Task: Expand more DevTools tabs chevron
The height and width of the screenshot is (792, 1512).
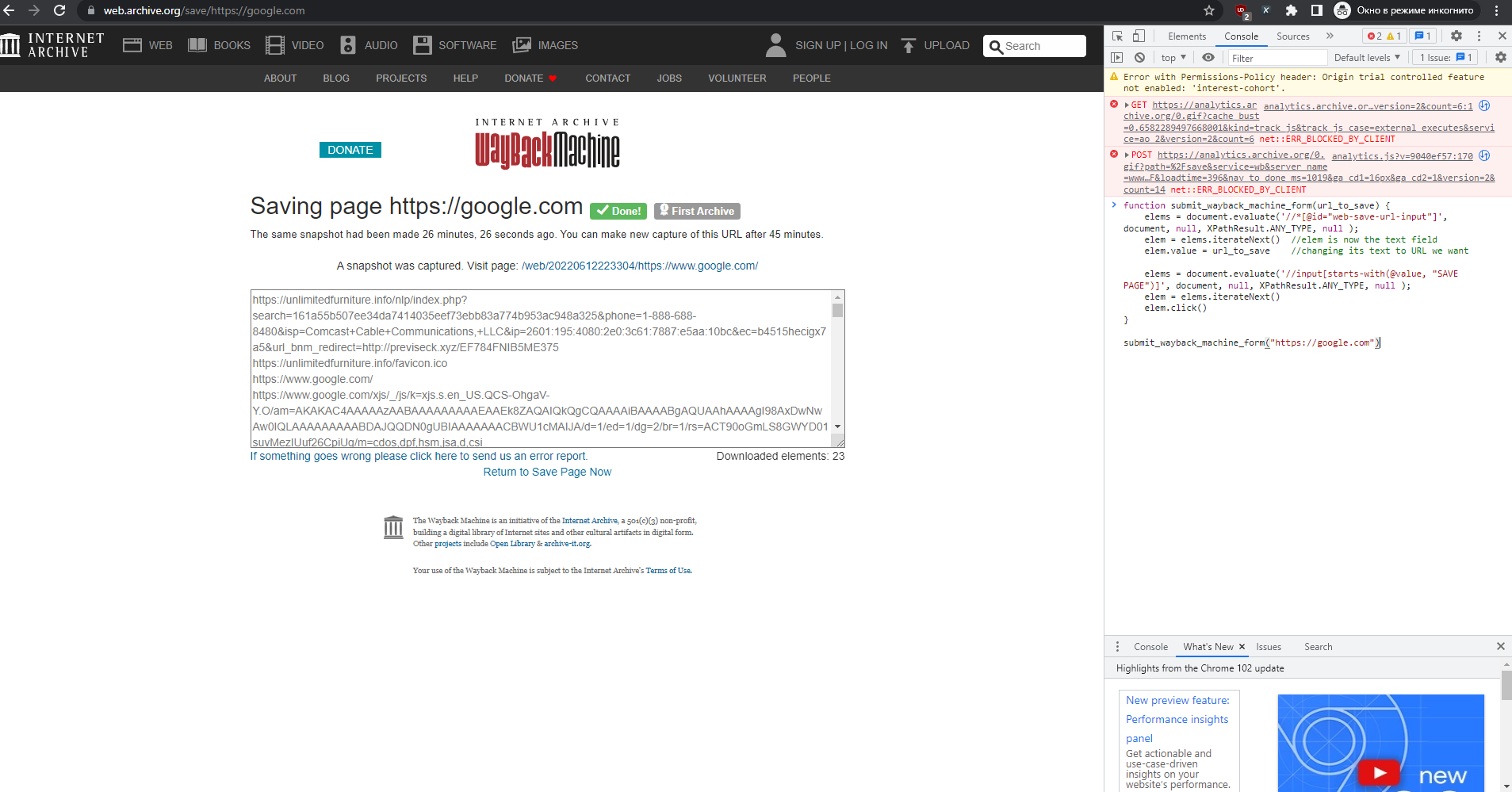Action: (x=1330, y=36)
